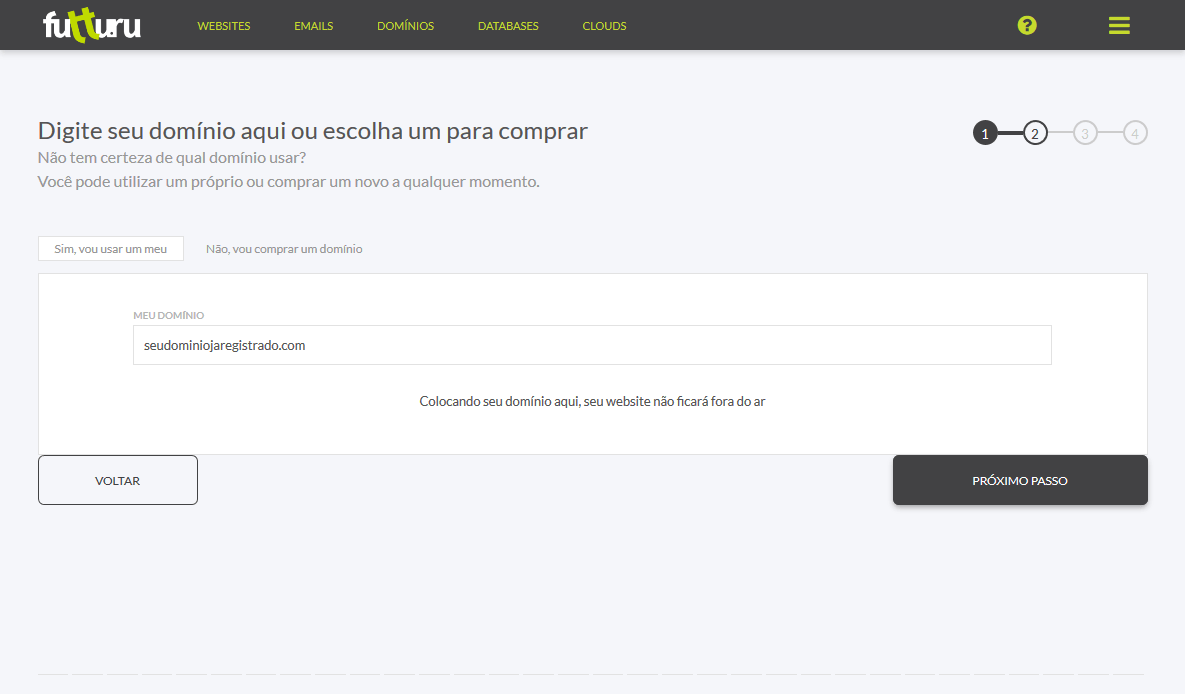Click the Próximo Passo button
This screenshot has height=694, width=1185.
pos(1020,480)
